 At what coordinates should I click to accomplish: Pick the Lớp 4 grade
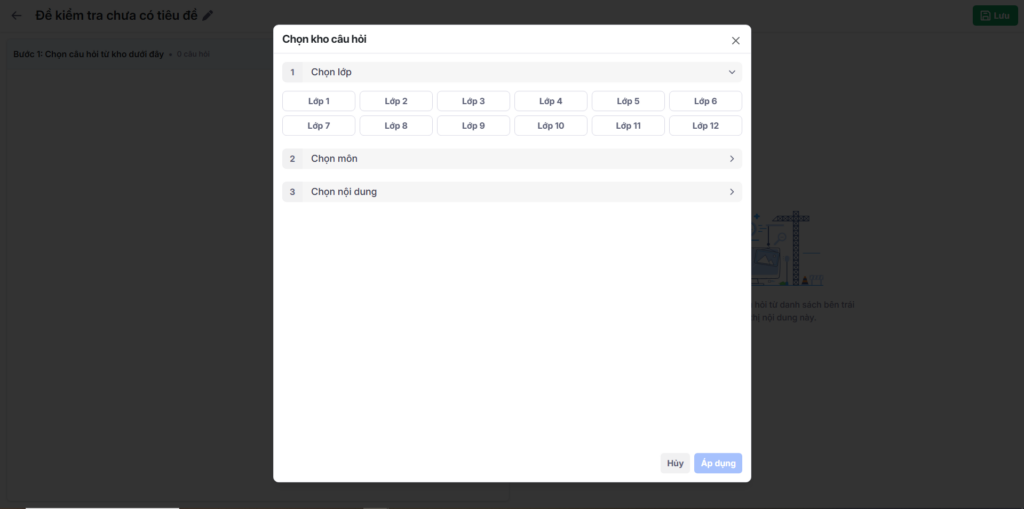(x=551, y=101)
